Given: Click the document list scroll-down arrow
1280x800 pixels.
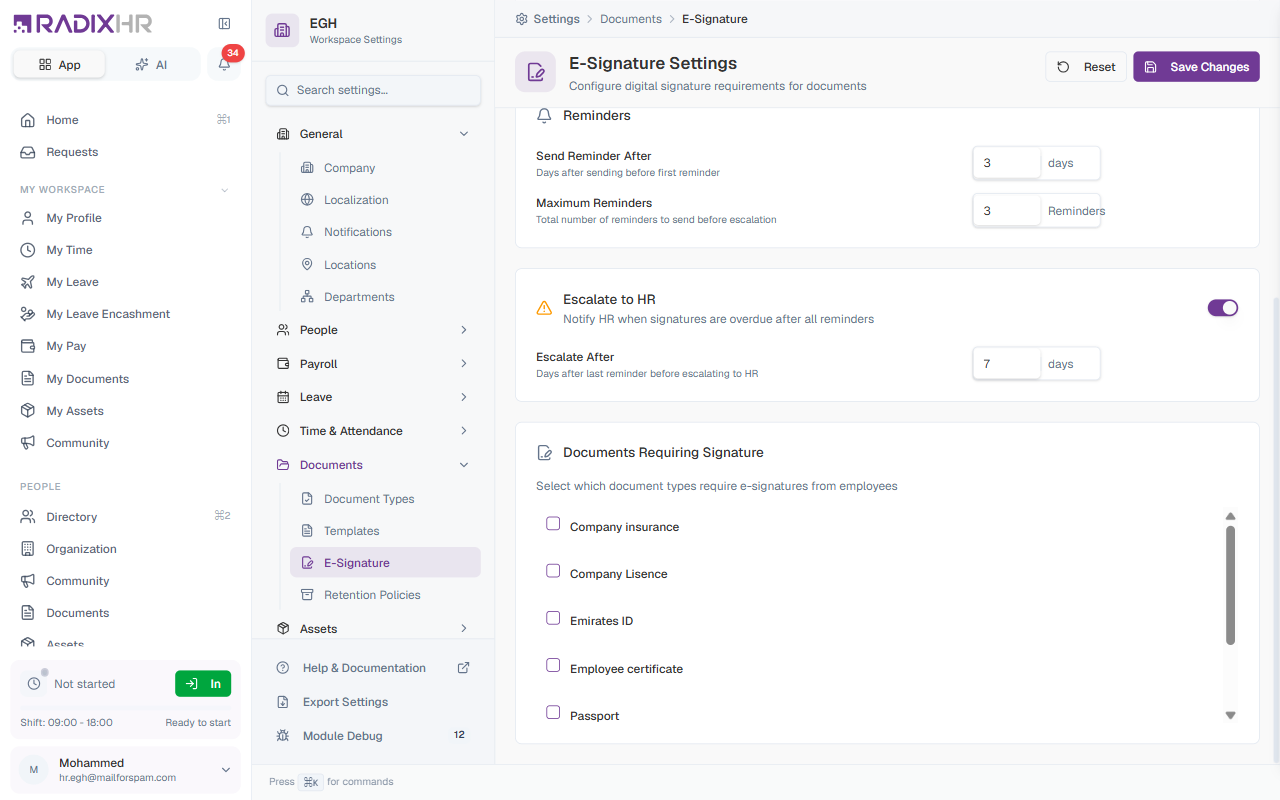Looking at the screenshot, I should [1231, 715].
